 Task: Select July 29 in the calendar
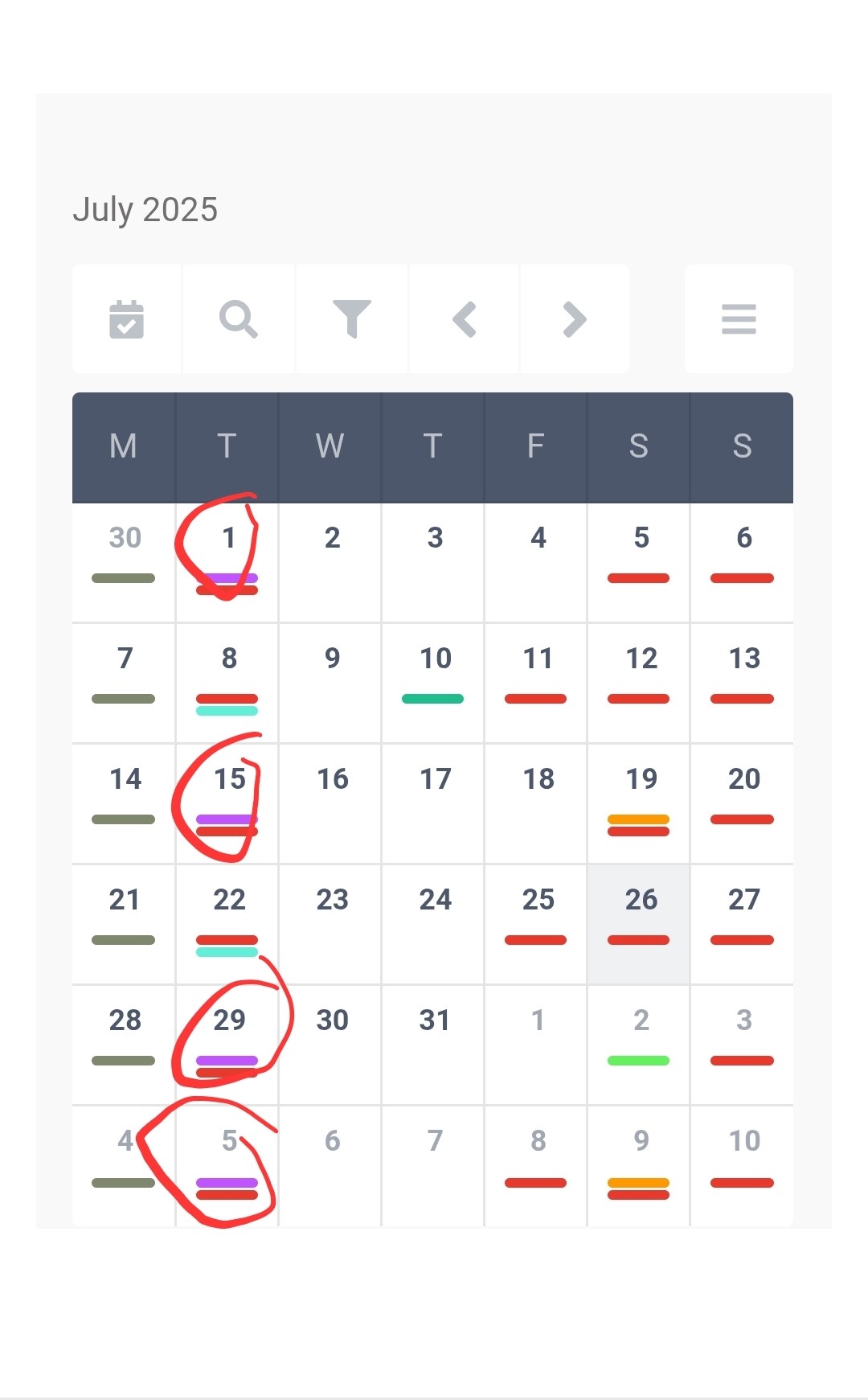click(x=227, y=1045)
